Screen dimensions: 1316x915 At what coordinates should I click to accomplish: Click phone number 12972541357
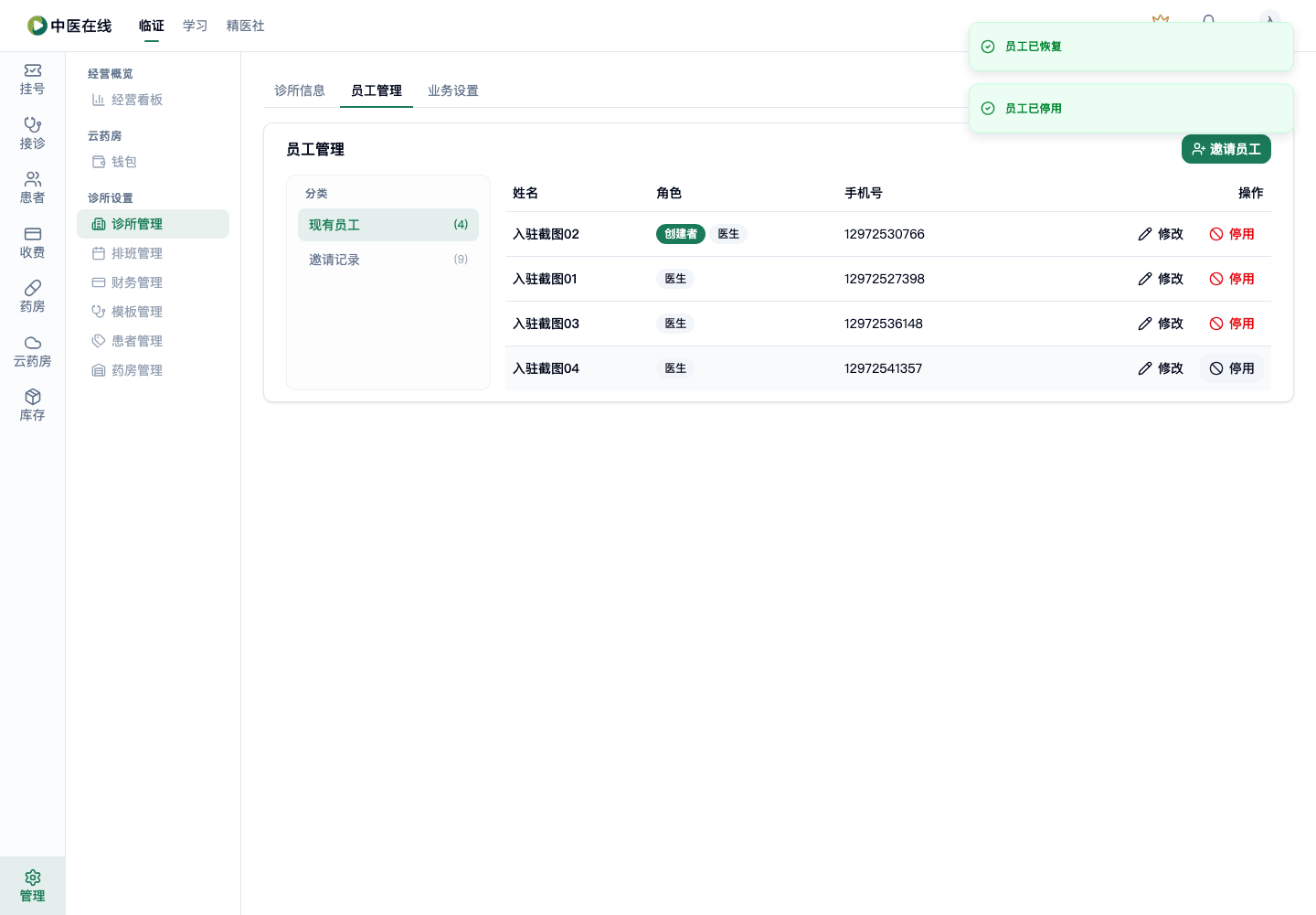coord(884,368)
